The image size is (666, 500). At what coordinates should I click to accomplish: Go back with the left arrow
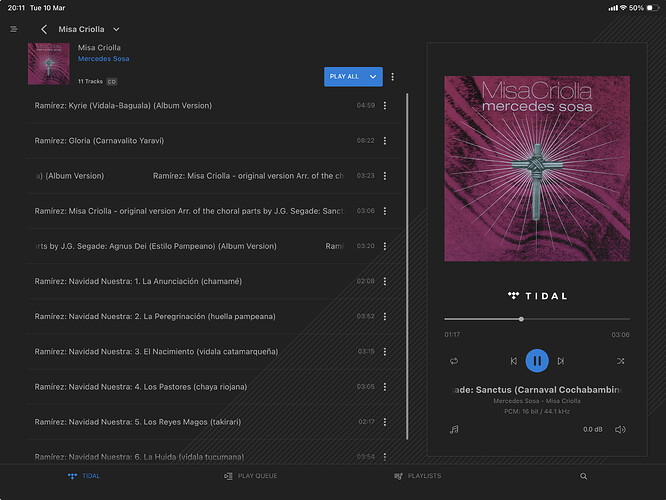[x=44, y=30]
